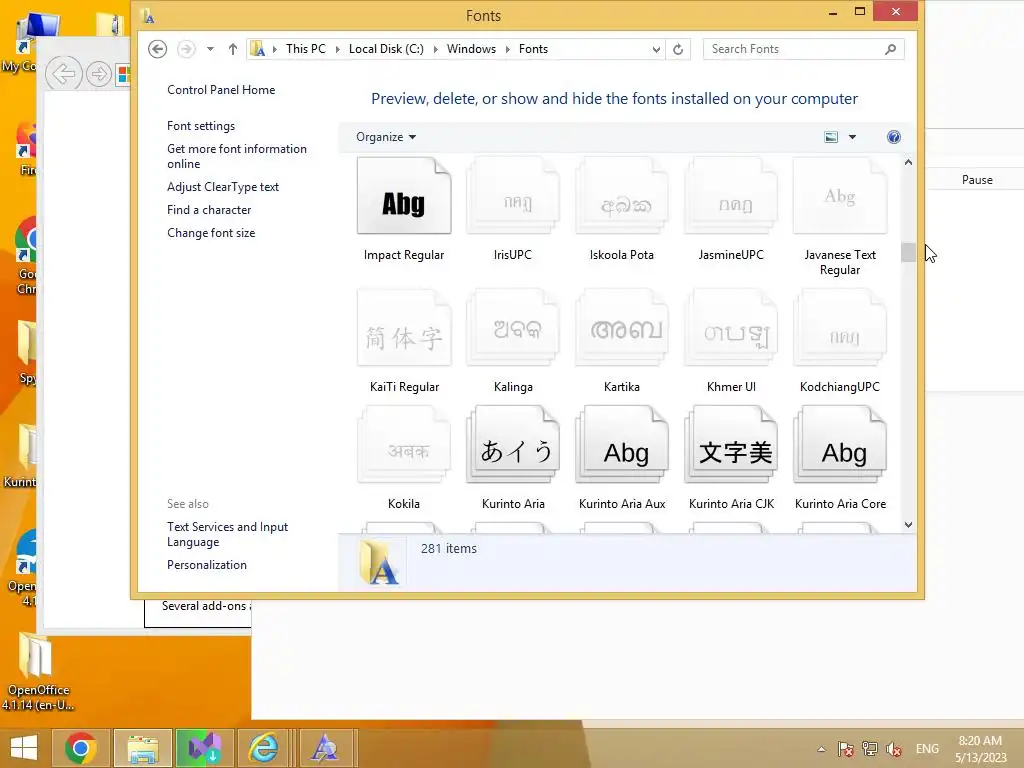Select the Kalinga font icon

click(513, 328)
